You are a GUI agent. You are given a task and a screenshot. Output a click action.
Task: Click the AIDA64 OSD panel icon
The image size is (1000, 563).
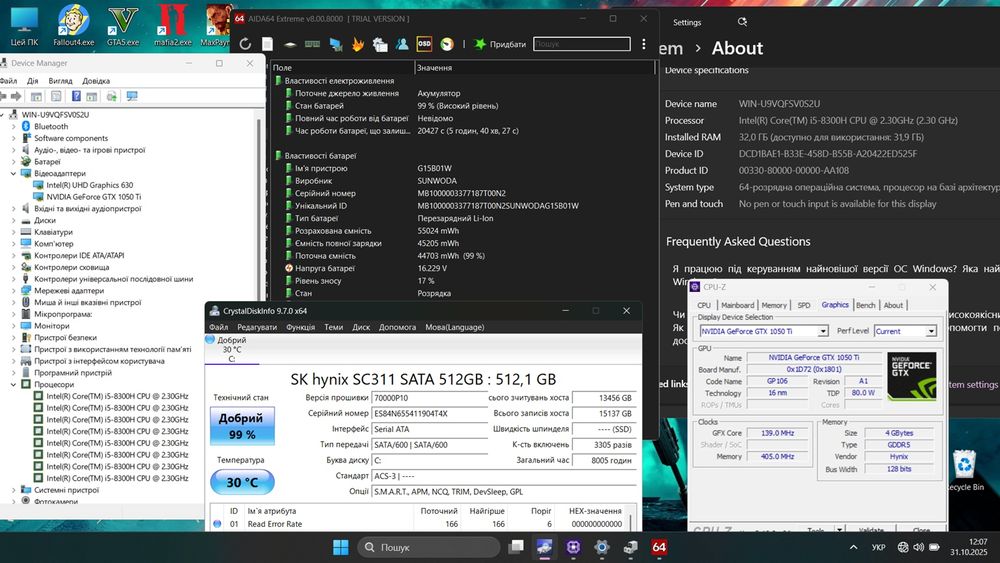[424, 44]
